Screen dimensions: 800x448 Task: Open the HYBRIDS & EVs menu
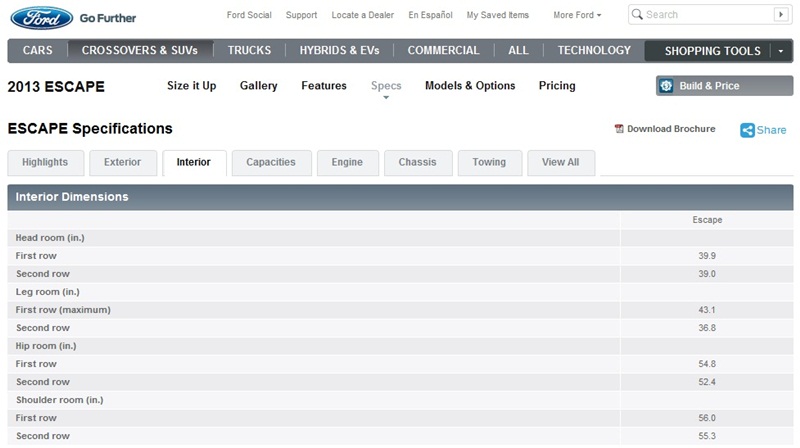(x=339, y=51)
